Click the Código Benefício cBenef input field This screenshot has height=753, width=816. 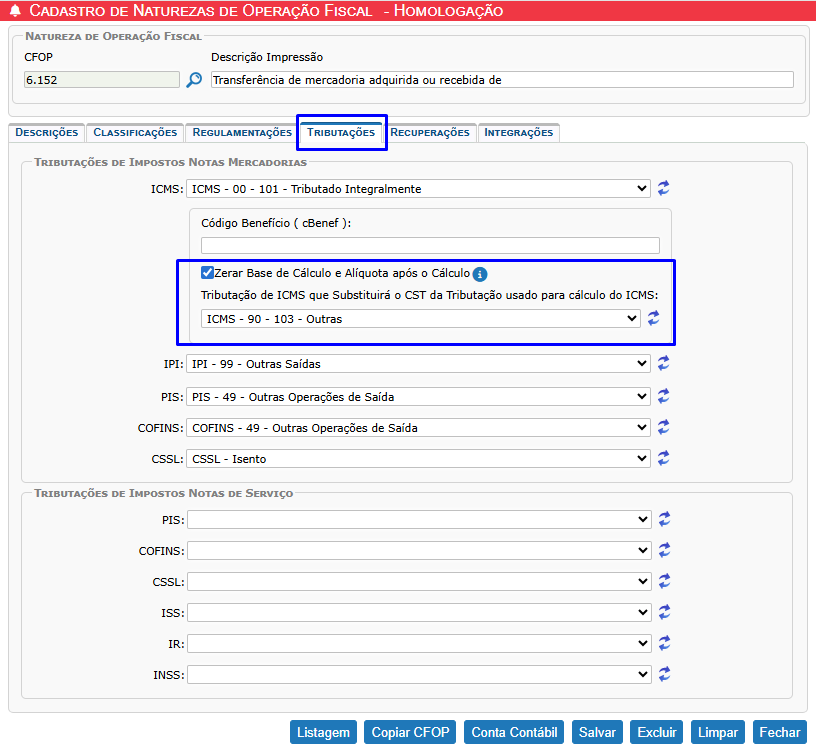tap(430, 245)
